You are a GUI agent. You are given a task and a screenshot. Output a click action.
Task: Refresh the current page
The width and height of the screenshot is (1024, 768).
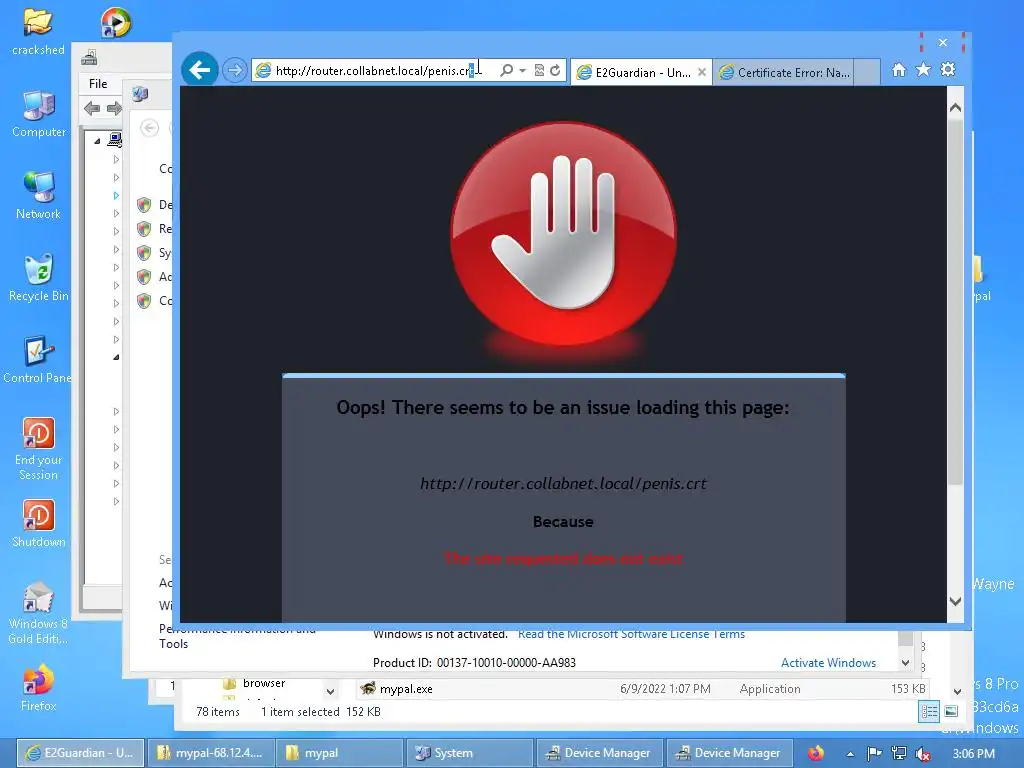(555, 71)
